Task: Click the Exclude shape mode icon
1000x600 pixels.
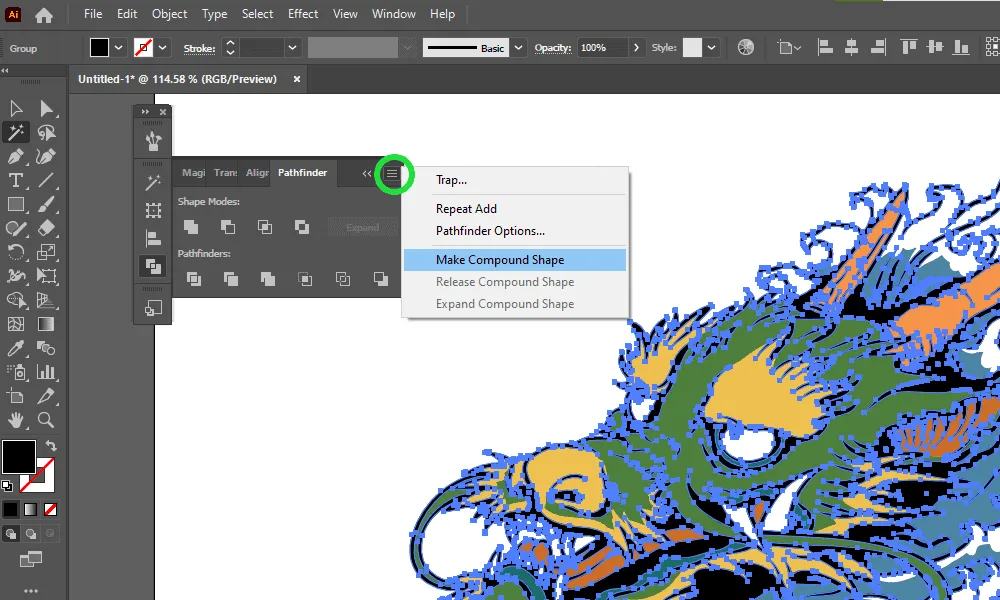Action: point(302,226)
